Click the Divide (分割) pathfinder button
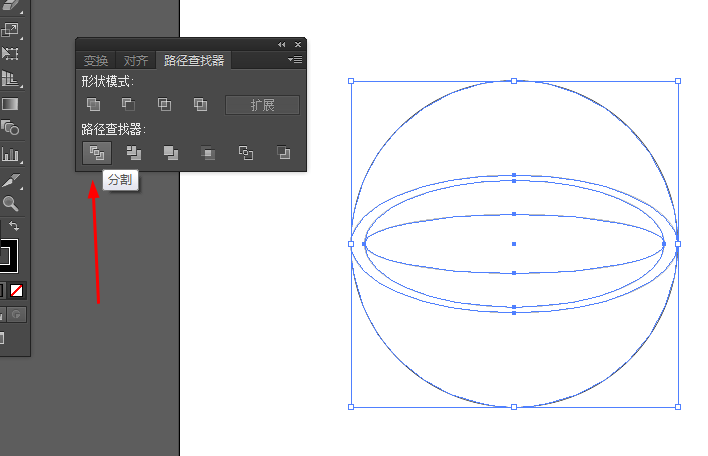This screenshot has height=456, width=708. coord(97,153)
